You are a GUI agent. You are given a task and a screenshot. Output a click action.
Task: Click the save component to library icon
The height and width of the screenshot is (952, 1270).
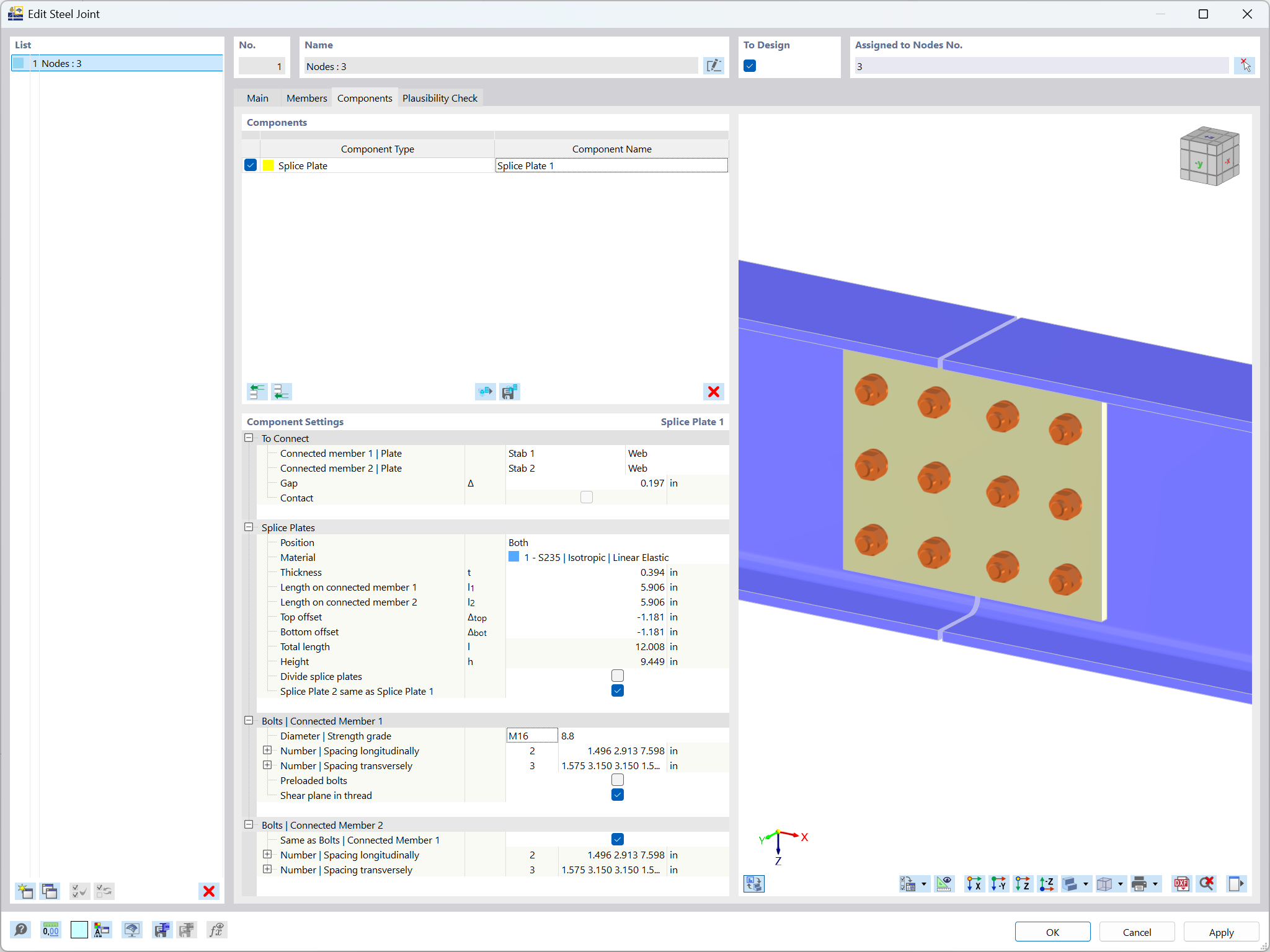click(510, 392)
